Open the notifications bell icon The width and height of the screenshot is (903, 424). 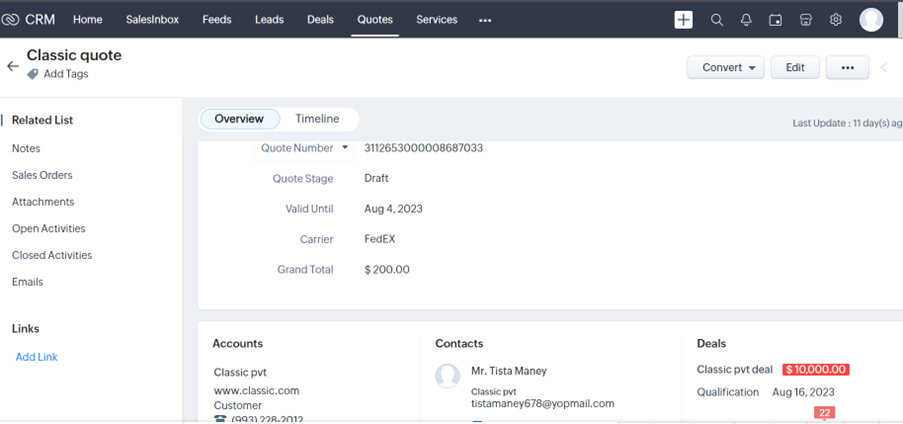(x=746, y=20)
